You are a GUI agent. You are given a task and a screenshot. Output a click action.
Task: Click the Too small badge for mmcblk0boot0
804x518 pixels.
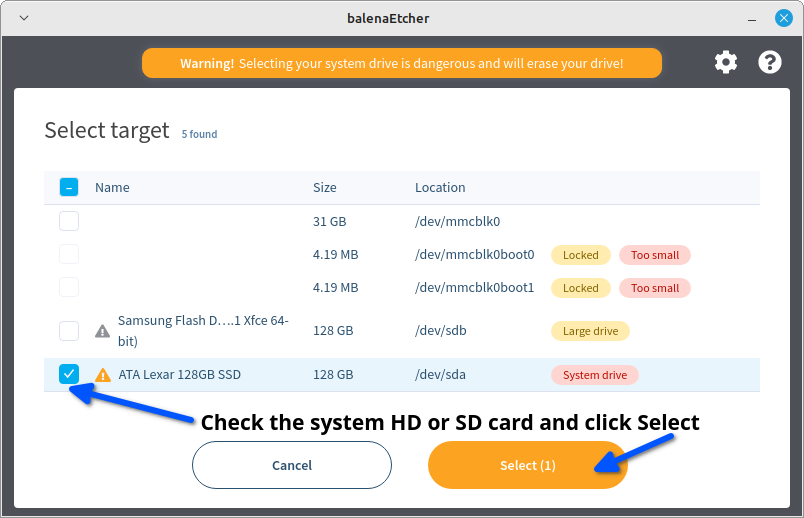(x=655, y=255)
